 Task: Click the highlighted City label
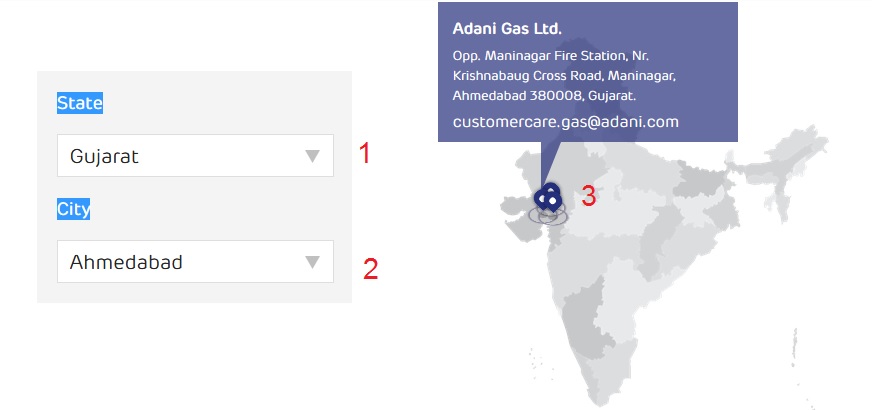pos(73,210)
